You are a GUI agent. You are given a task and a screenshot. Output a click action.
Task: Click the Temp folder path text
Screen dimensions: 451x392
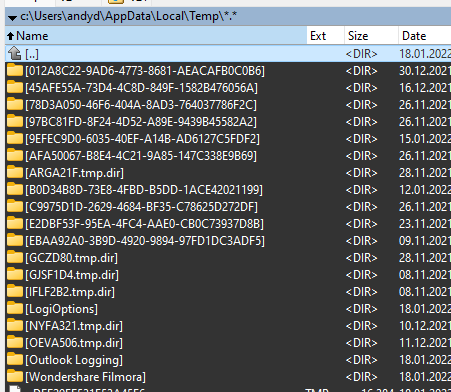point(128,16)
